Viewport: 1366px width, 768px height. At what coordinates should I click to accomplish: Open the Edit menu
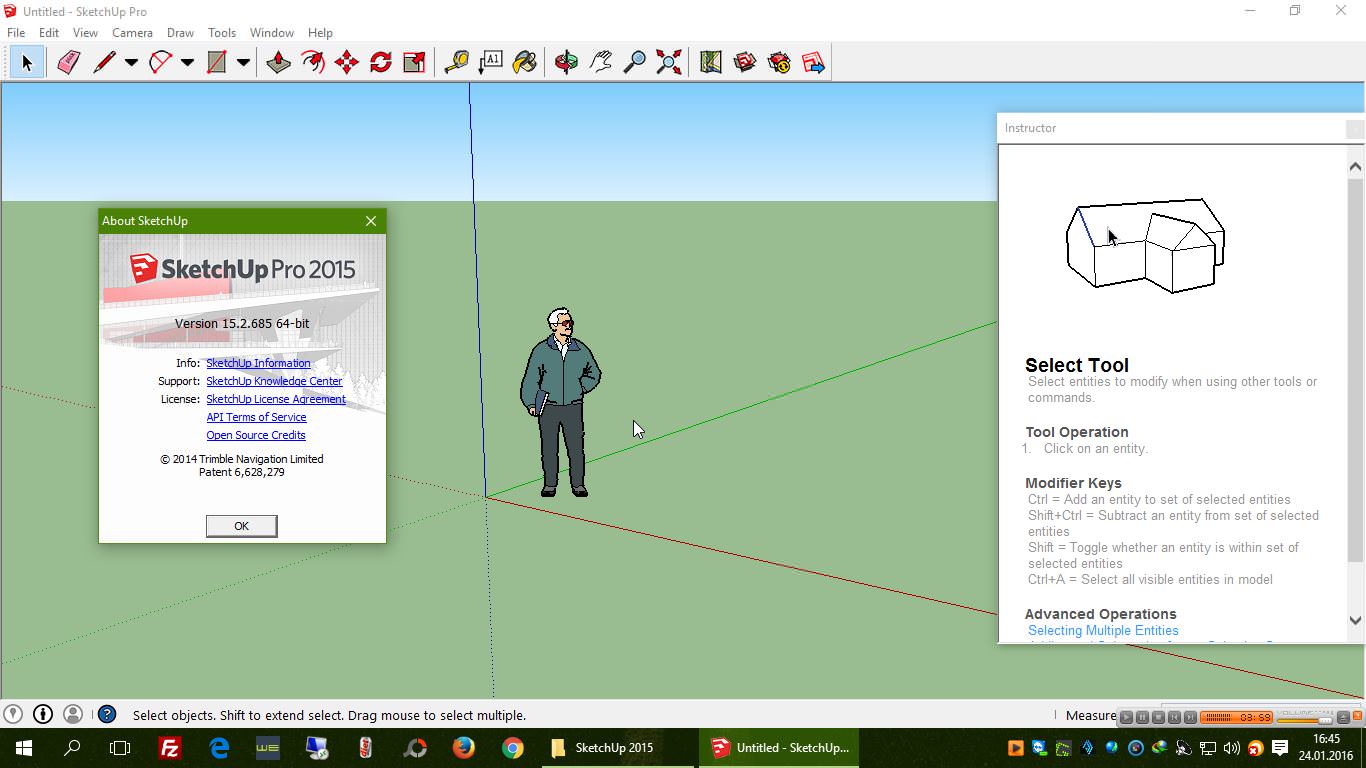tap(49, 33)
